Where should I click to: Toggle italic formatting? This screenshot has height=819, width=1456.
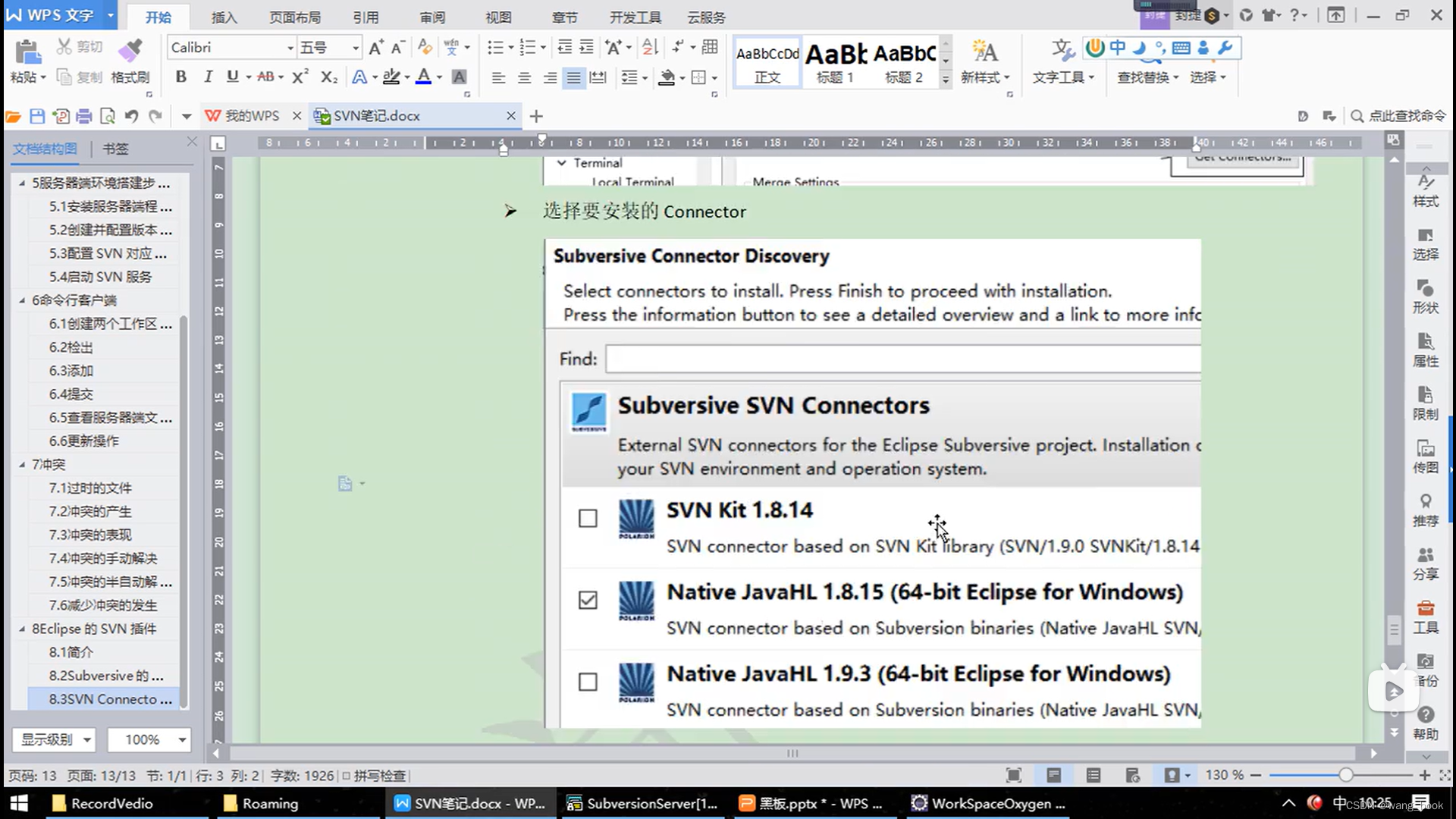point(207,77)
